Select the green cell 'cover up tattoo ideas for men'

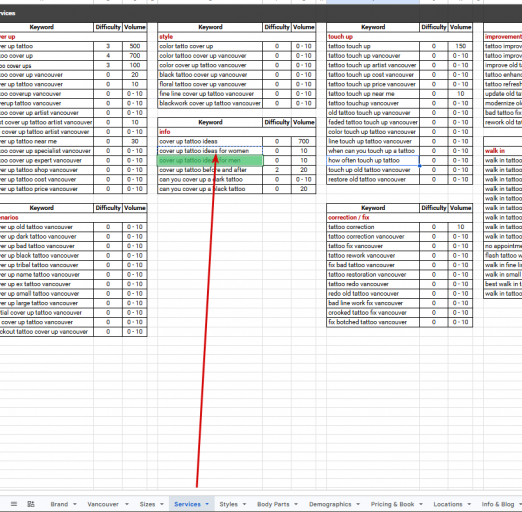click(210, 160)
